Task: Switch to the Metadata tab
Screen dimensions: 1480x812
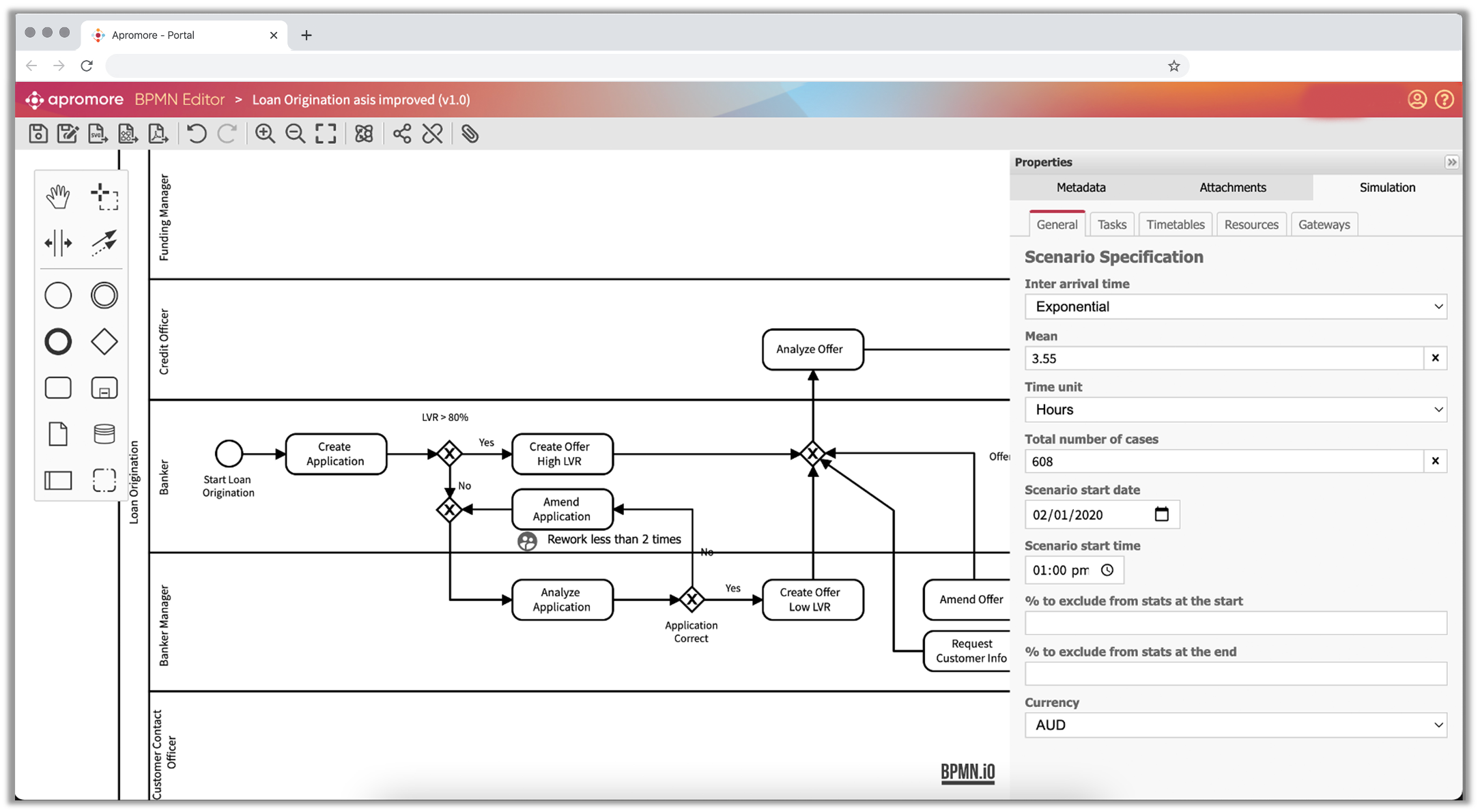Action: [1081, 187]
